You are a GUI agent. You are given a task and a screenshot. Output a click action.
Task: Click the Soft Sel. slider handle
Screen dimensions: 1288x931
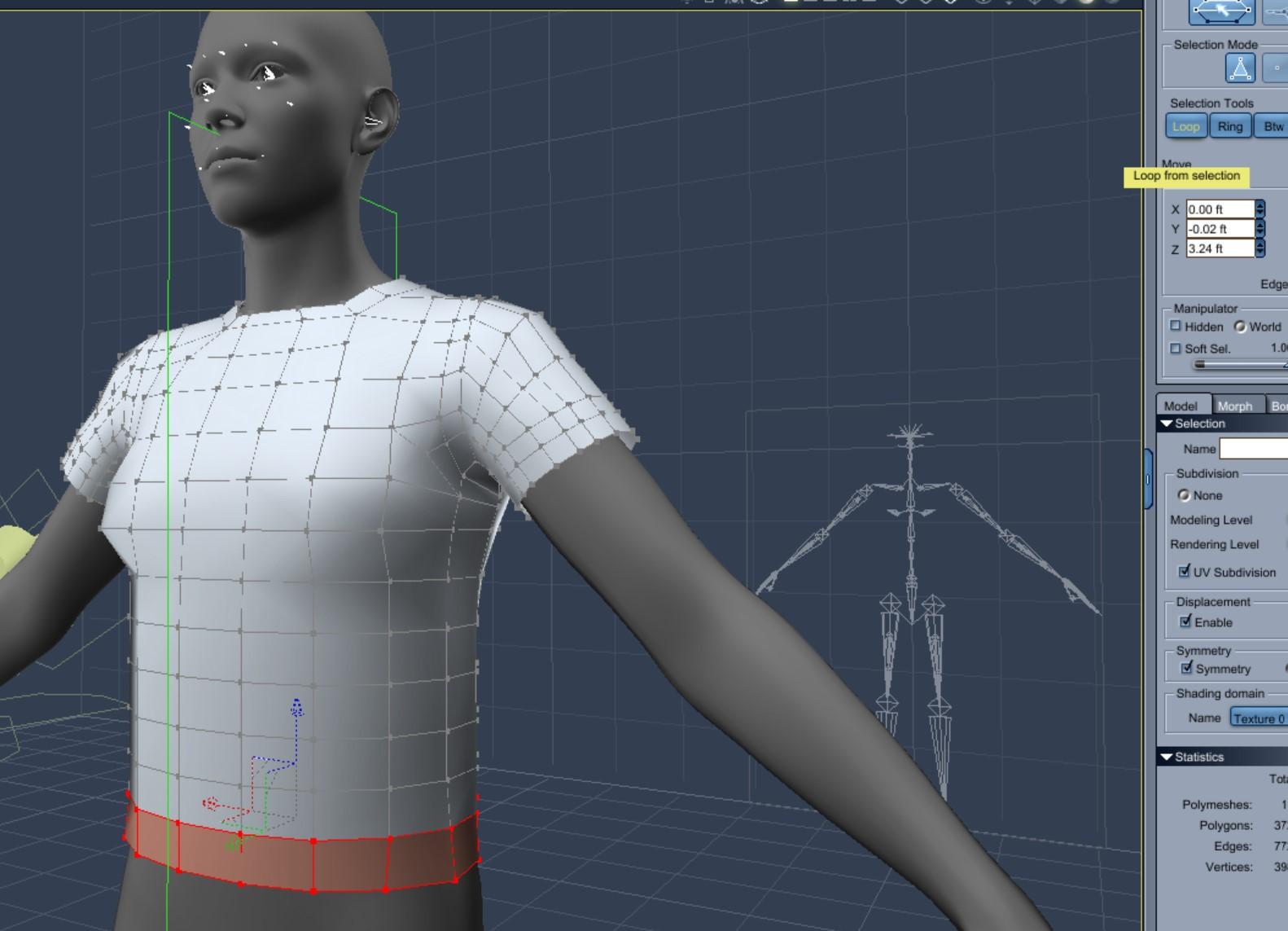1199,365
